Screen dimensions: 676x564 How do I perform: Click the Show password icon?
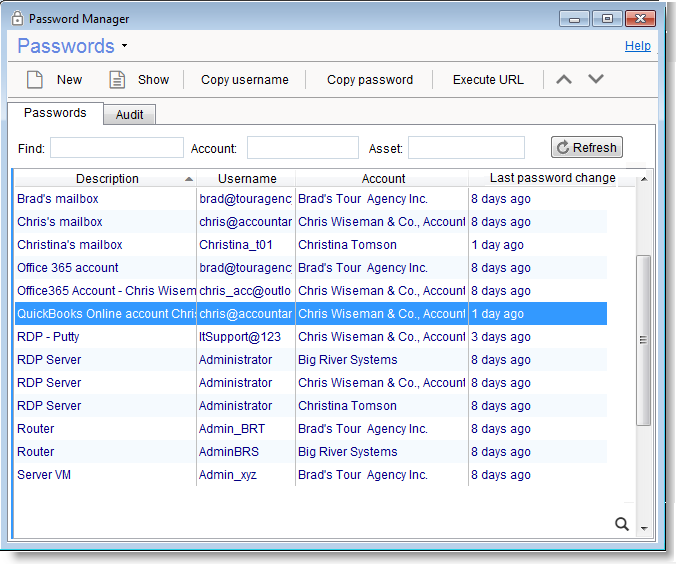(x=117, y=80)
